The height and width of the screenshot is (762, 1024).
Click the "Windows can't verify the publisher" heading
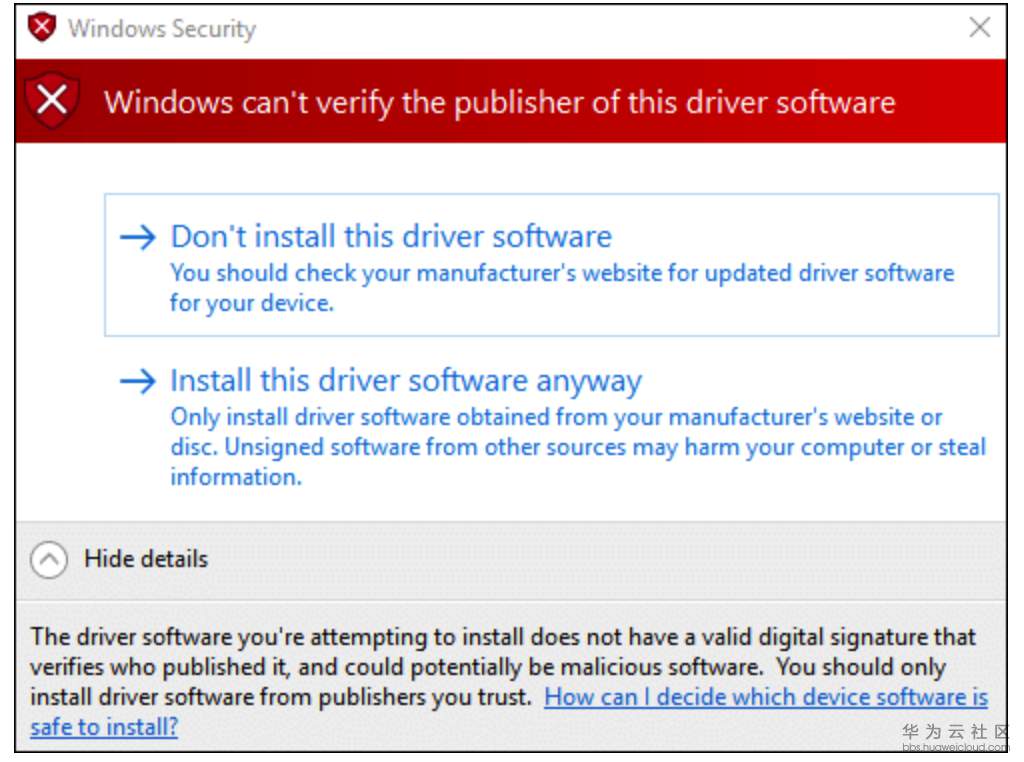499,102
